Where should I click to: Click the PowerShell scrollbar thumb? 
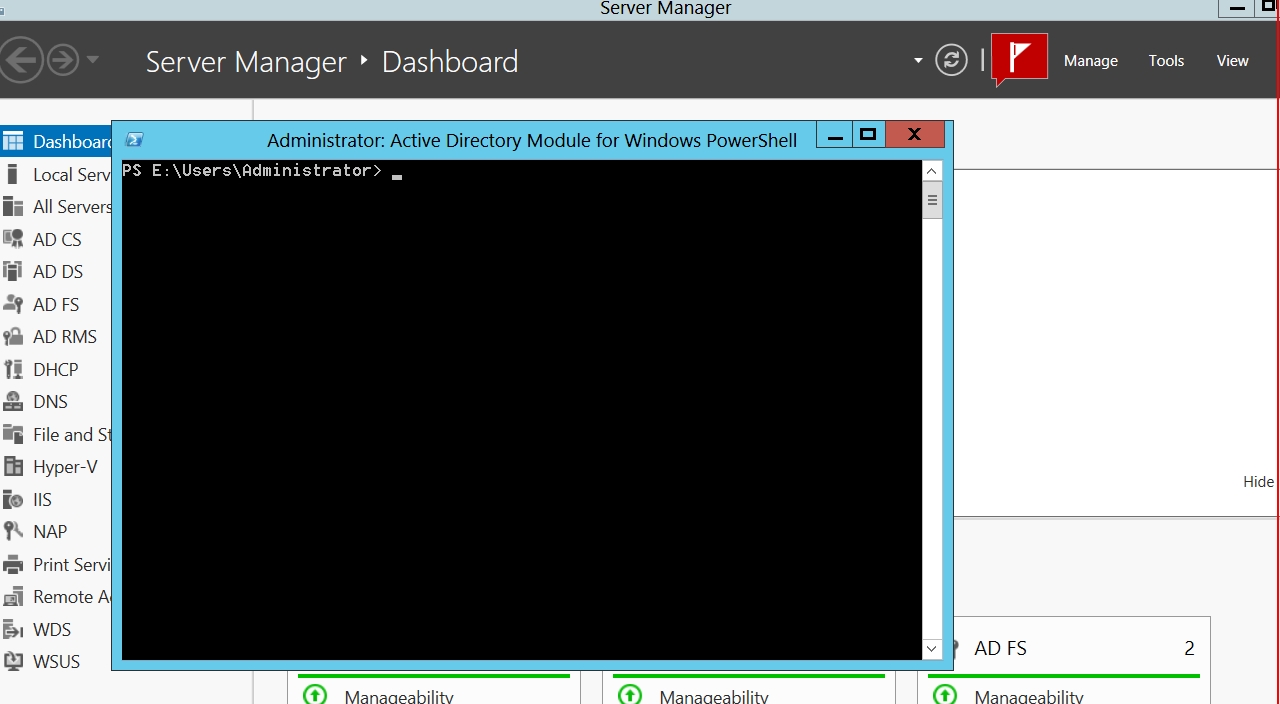[932, 200]
